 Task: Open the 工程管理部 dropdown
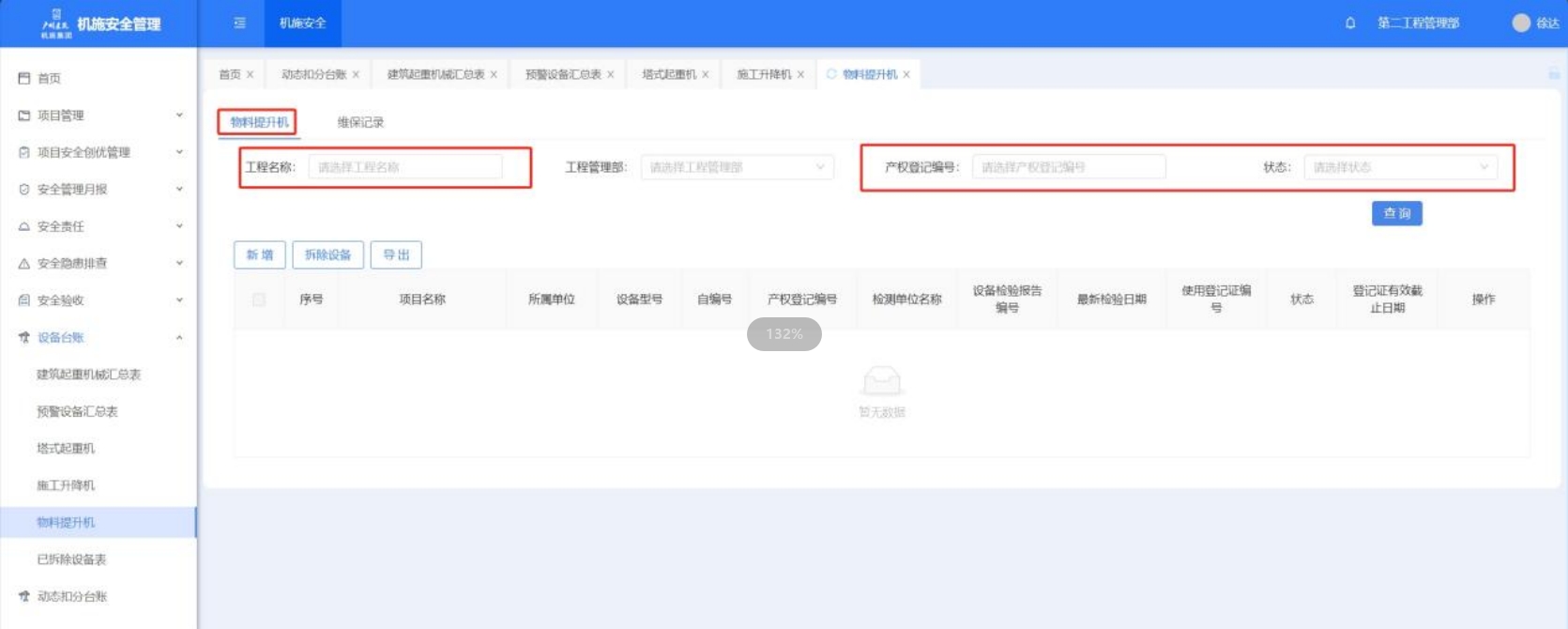(x=737, y=167)
